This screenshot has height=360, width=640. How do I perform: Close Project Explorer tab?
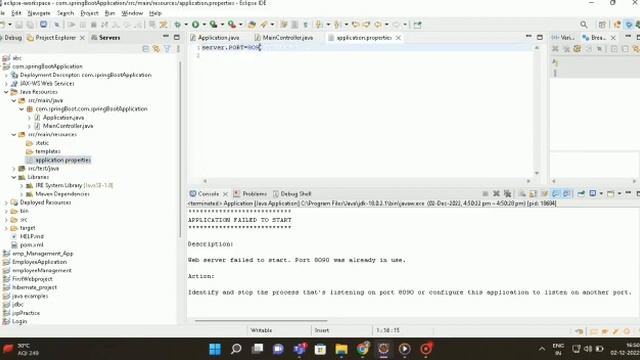click(82, 38)
